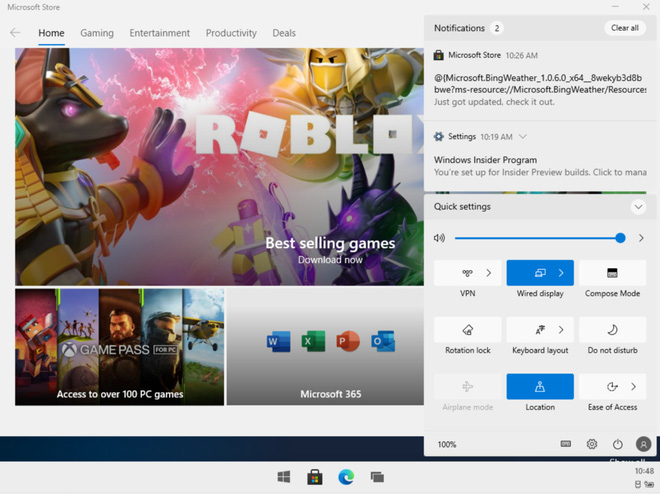Toggle Rotation lock tile
The height and width of the screenshot is (494, 660).
468,330
